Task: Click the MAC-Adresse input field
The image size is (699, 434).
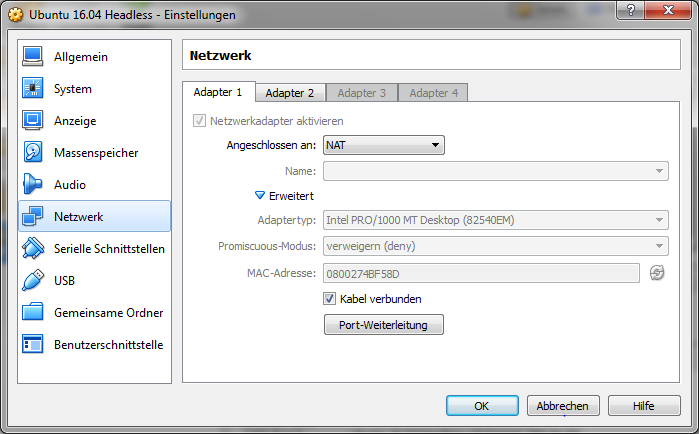Action: 481,273
